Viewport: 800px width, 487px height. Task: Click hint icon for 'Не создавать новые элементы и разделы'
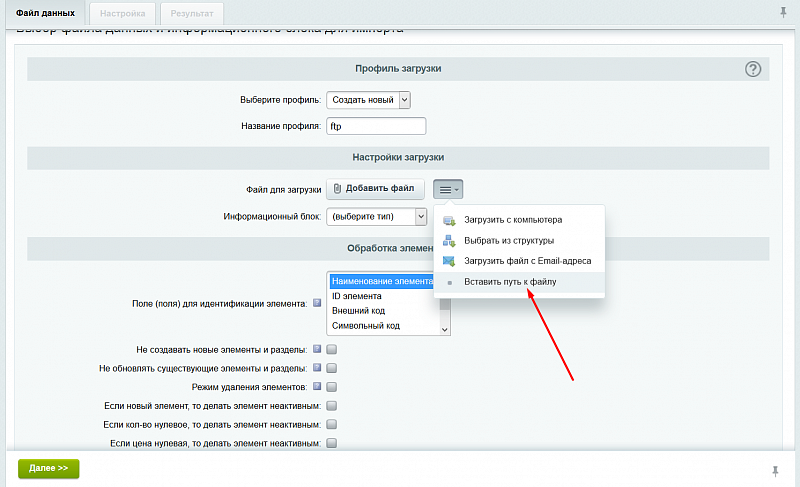[317, 349]
